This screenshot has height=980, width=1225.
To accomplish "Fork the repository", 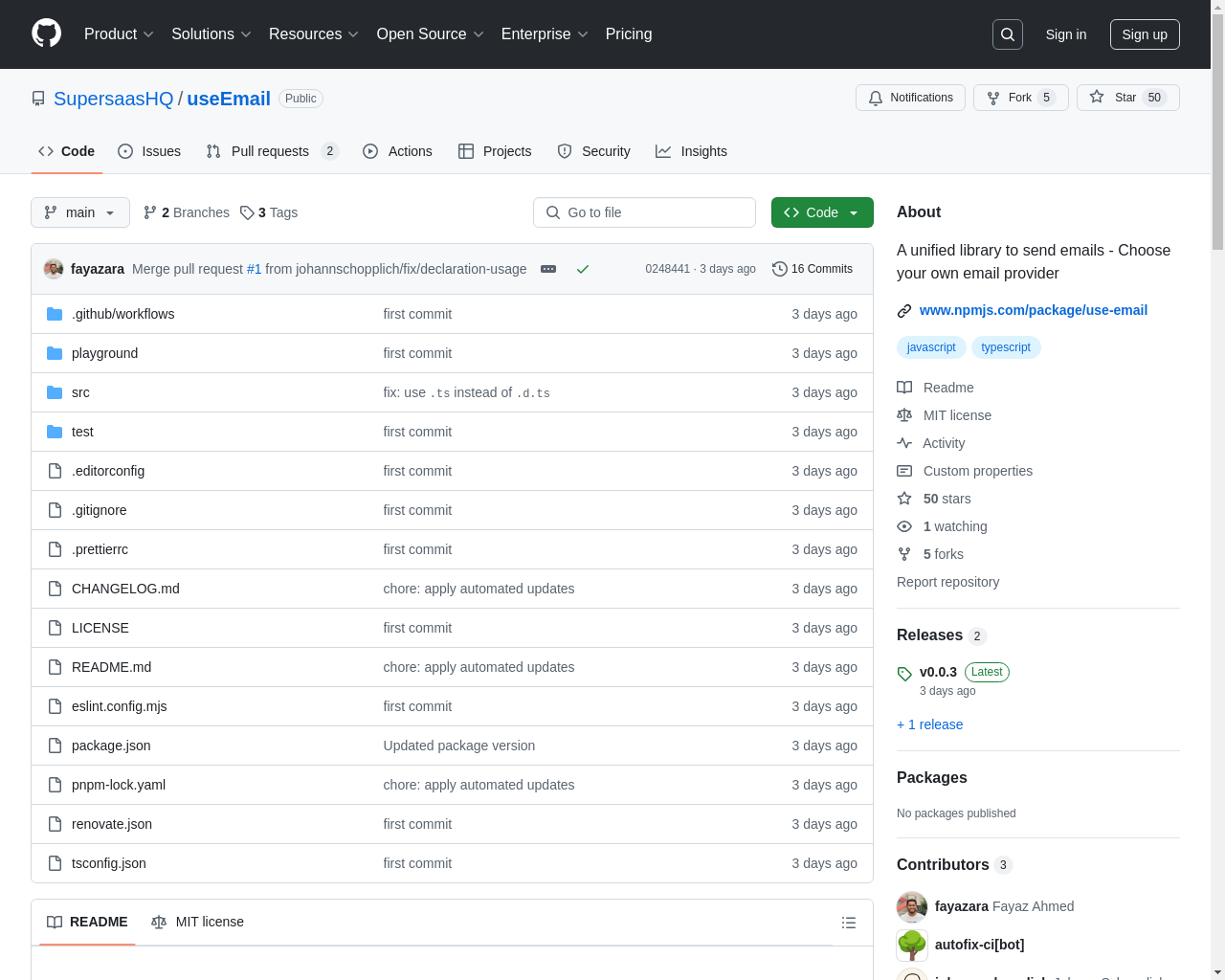I will (1020, 98).
